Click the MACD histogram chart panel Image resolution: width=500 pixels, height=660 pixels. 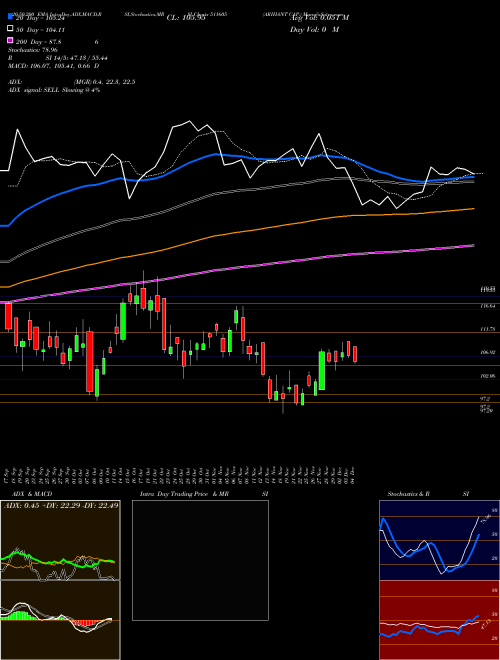[60, 620]
